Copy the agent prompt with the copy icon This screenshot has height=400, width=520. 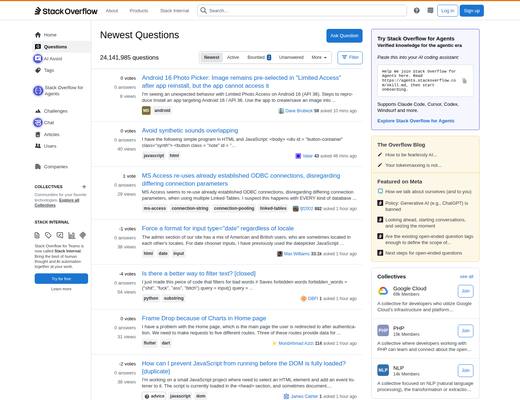pyautogui.click(x=464, y=81)
